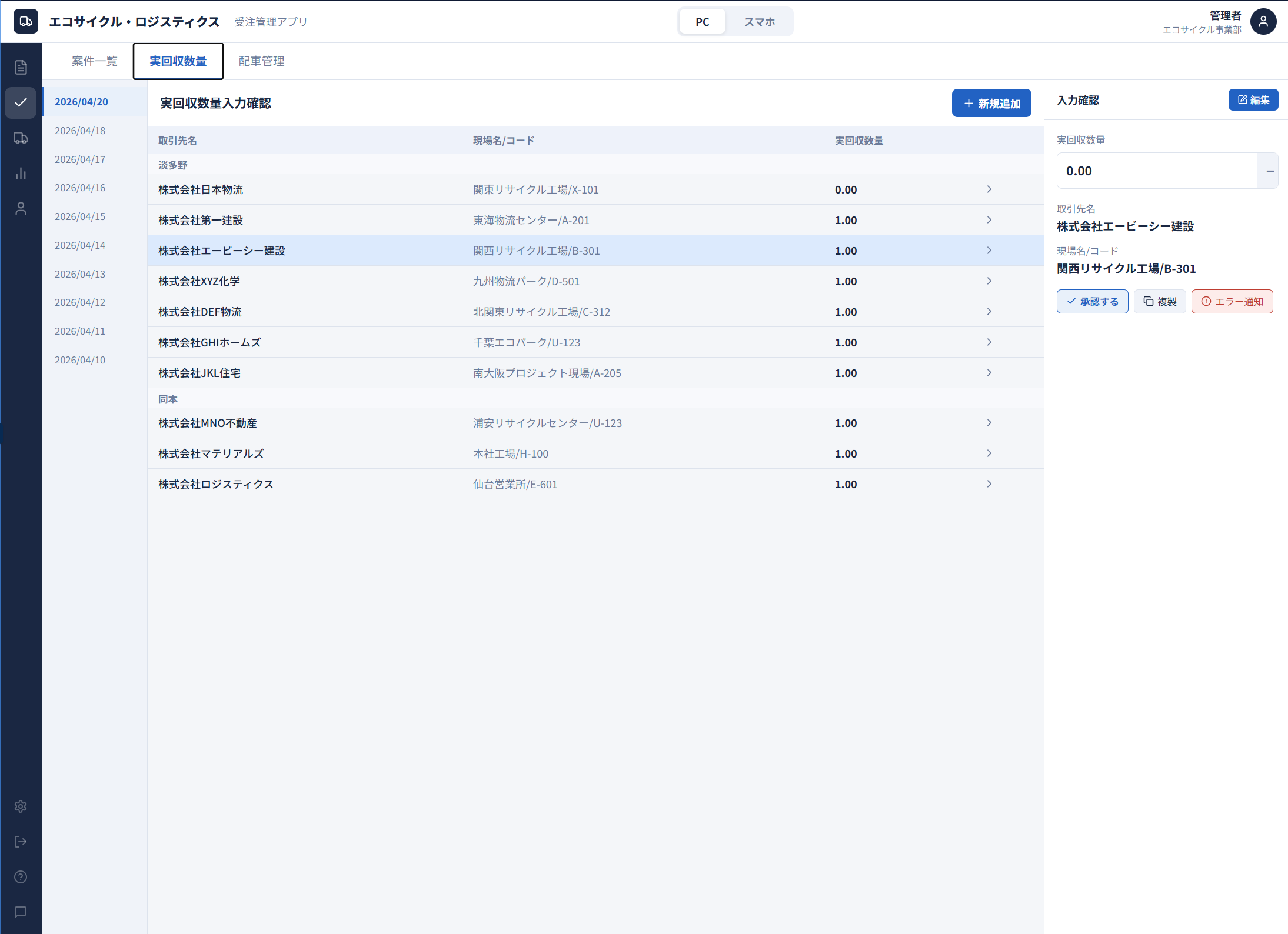Expand the 株式会社GHIホームズ row chevron
The height and width of the screenshot is (934, 1288).
pos(989,342)
